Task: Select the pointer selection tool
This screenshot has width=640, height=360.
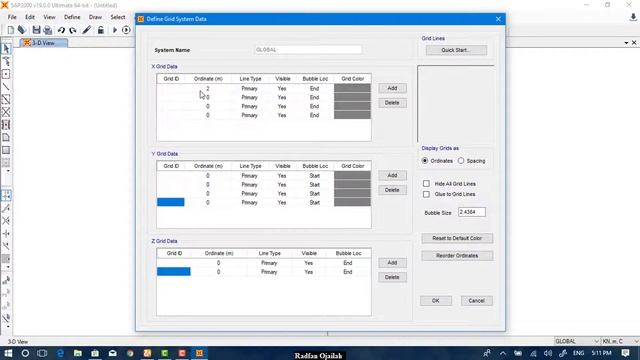Action: [6, 49]
